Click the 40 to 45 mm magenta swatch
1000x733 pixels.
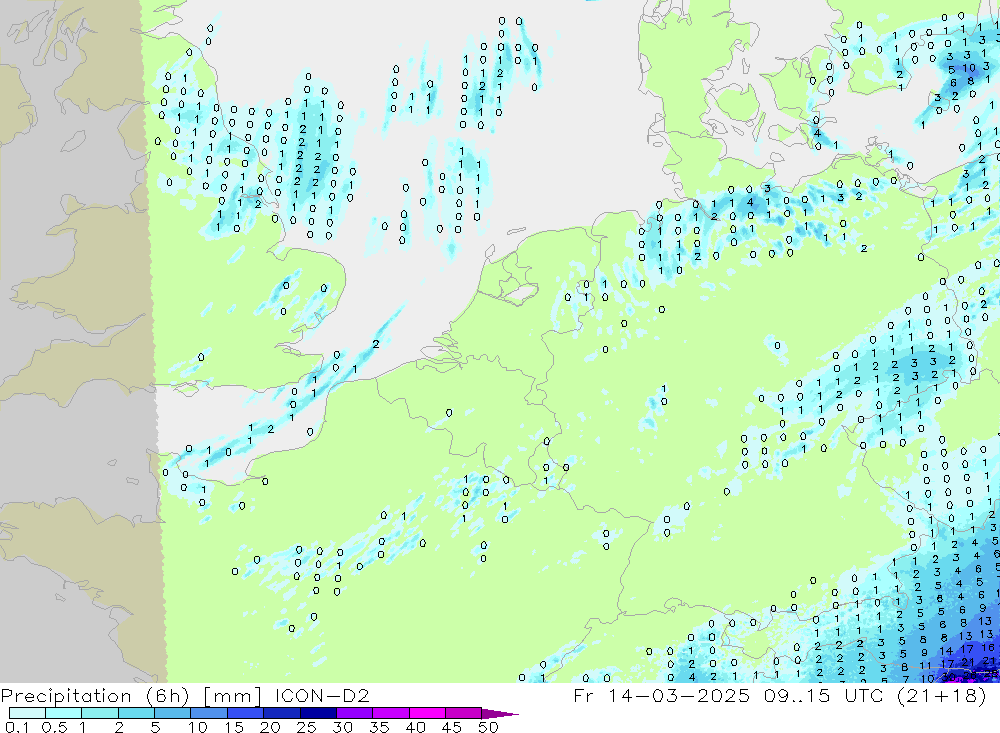(427, 713)
